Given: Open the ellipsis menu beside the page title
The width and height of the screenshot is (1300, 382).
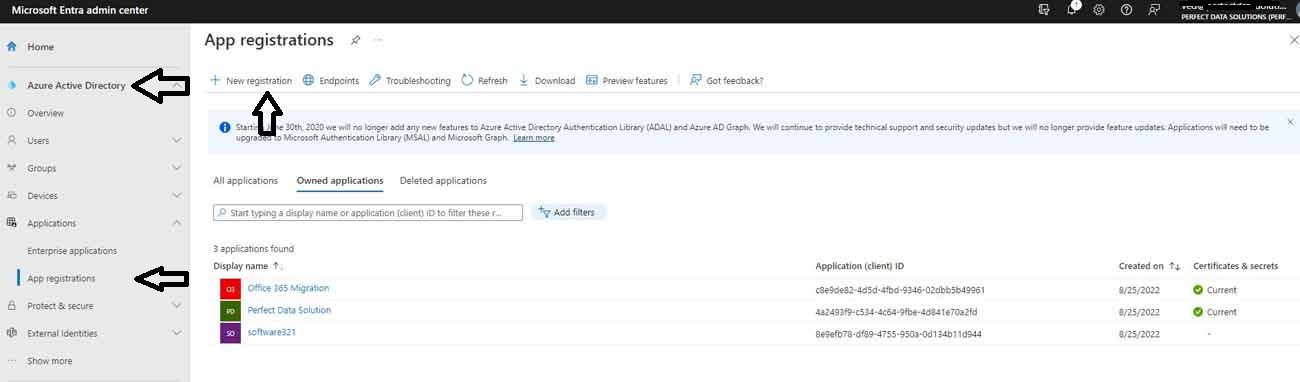Looking at the screenshot, I should (378, 40).
